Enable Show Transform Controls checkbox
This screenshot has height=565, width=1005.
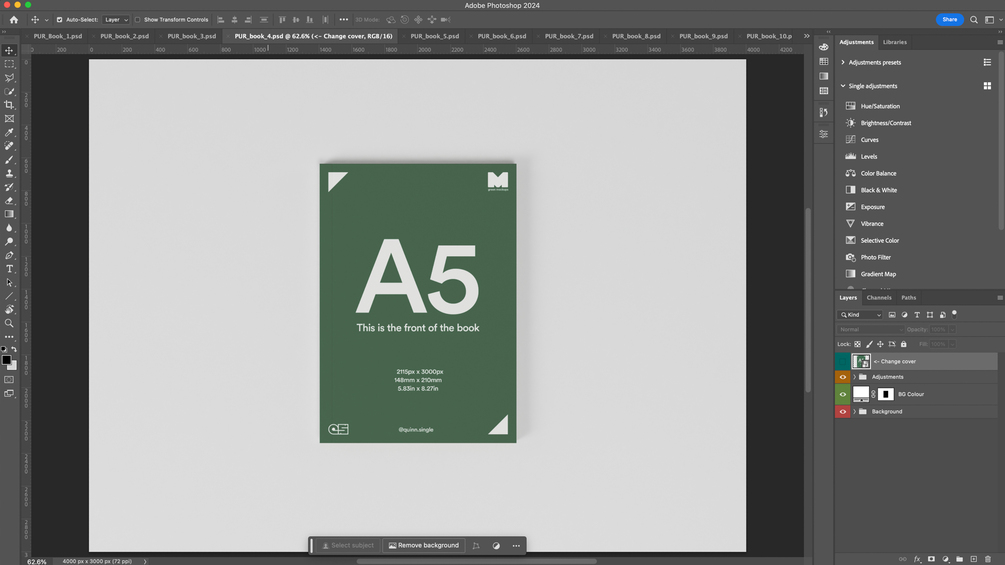tap(137, 20)
